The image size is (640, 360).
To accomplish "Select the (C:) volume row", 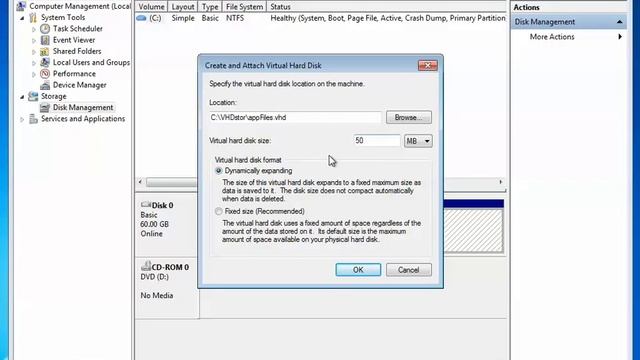I will coord(321,18).
